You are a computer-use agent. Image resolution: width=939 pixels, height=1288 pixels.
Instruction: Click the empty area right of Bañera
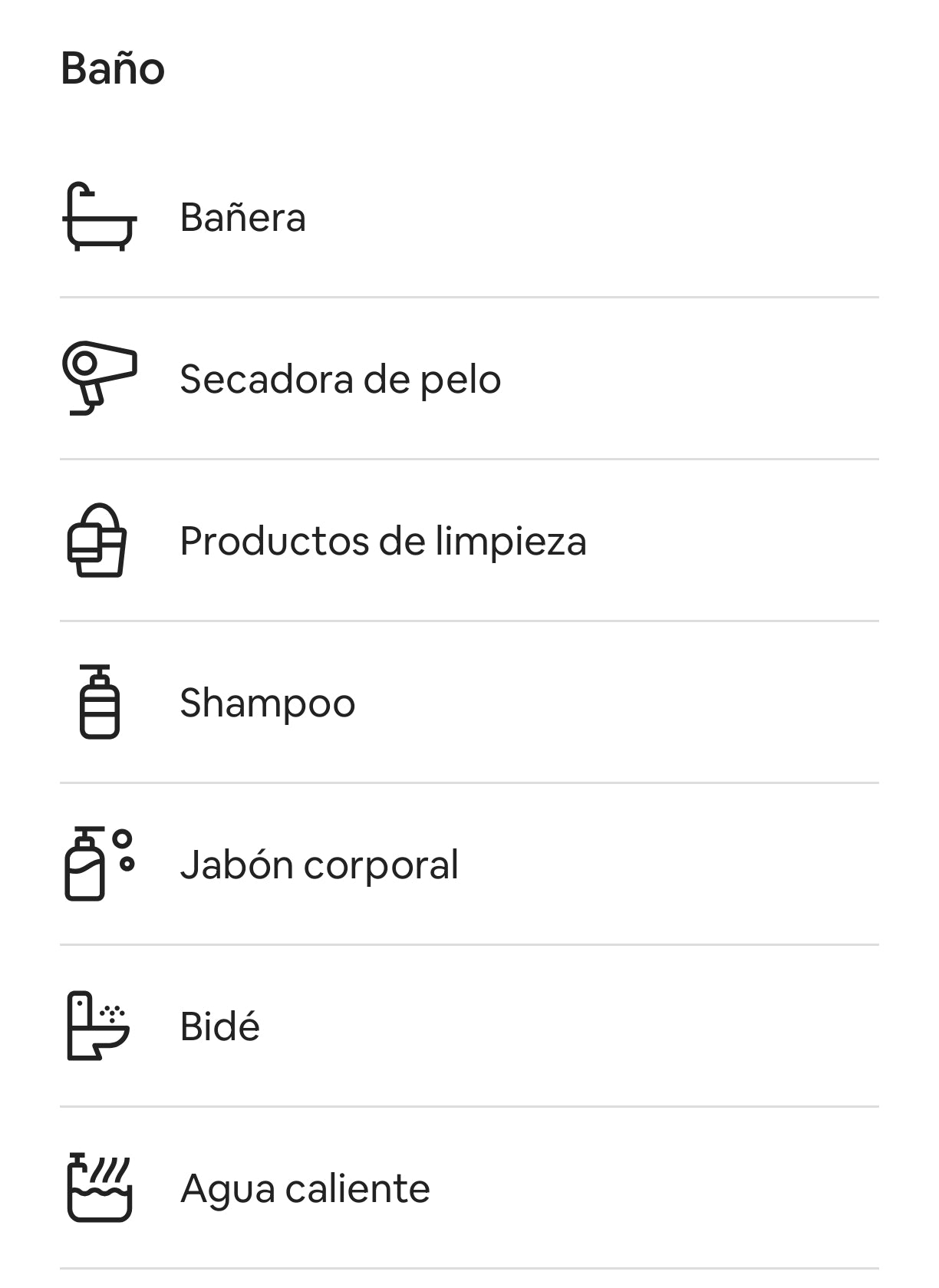click(592, 217)
